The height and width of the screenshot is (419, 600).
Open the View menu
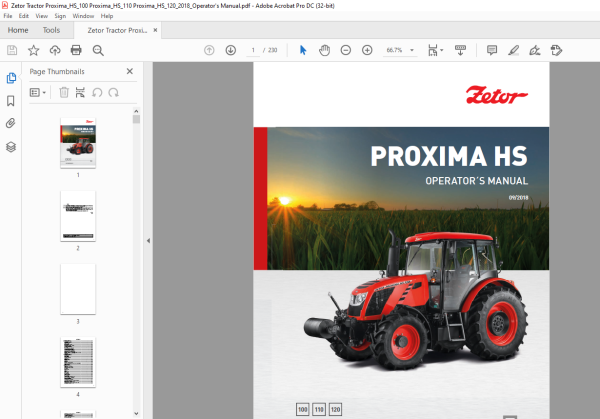point(41,16)
